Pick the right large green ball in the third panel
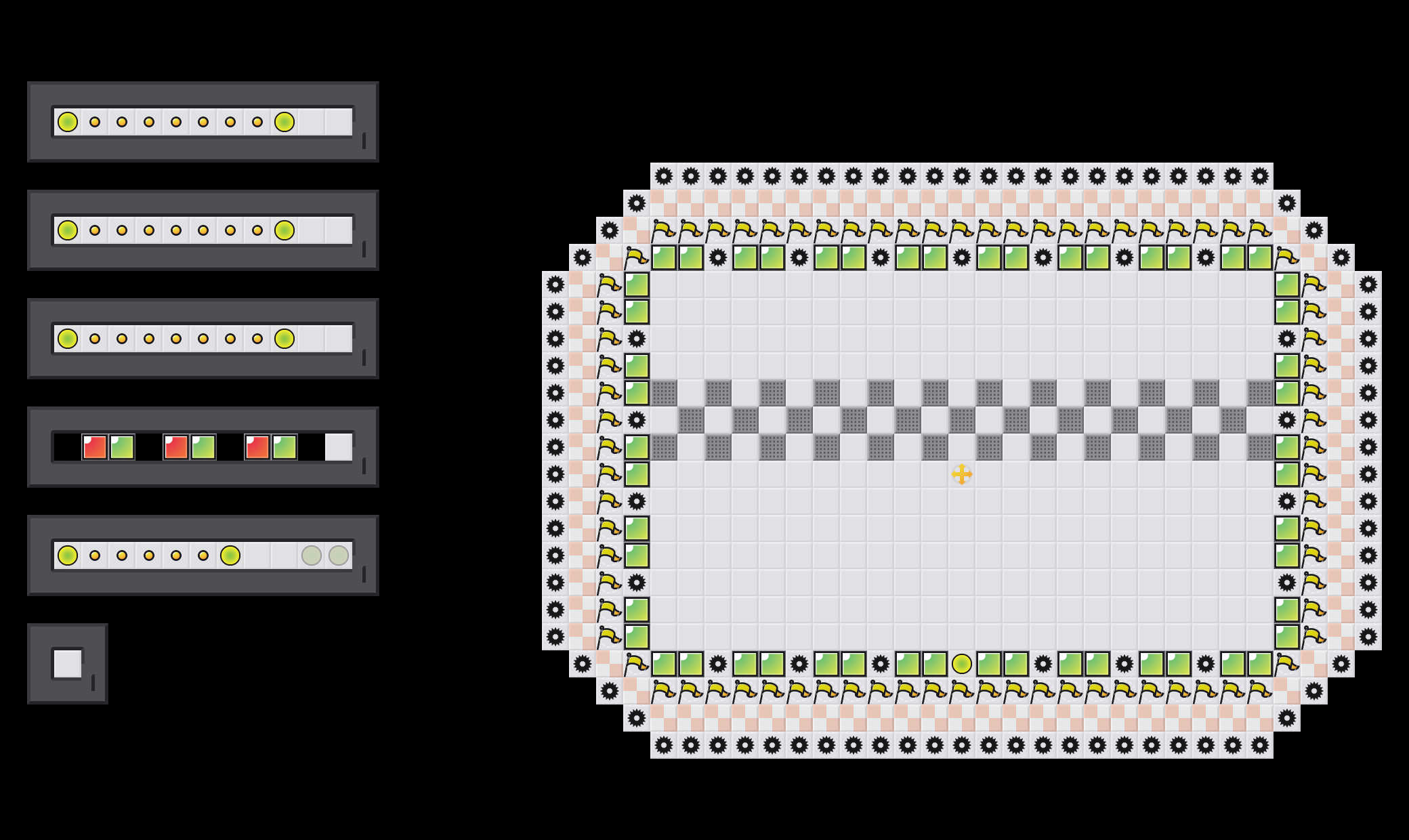The width and height of the screenshot is (1409, 840). [285, 339]
